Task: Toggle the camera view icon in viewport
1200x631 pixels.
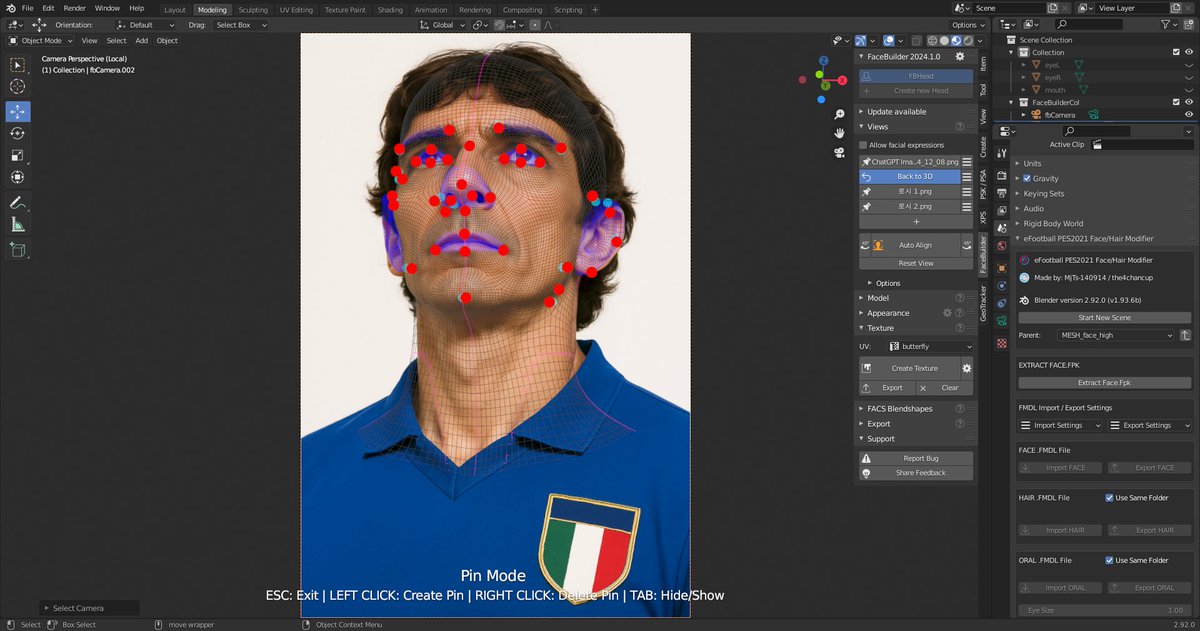Action: pos(838,152)
